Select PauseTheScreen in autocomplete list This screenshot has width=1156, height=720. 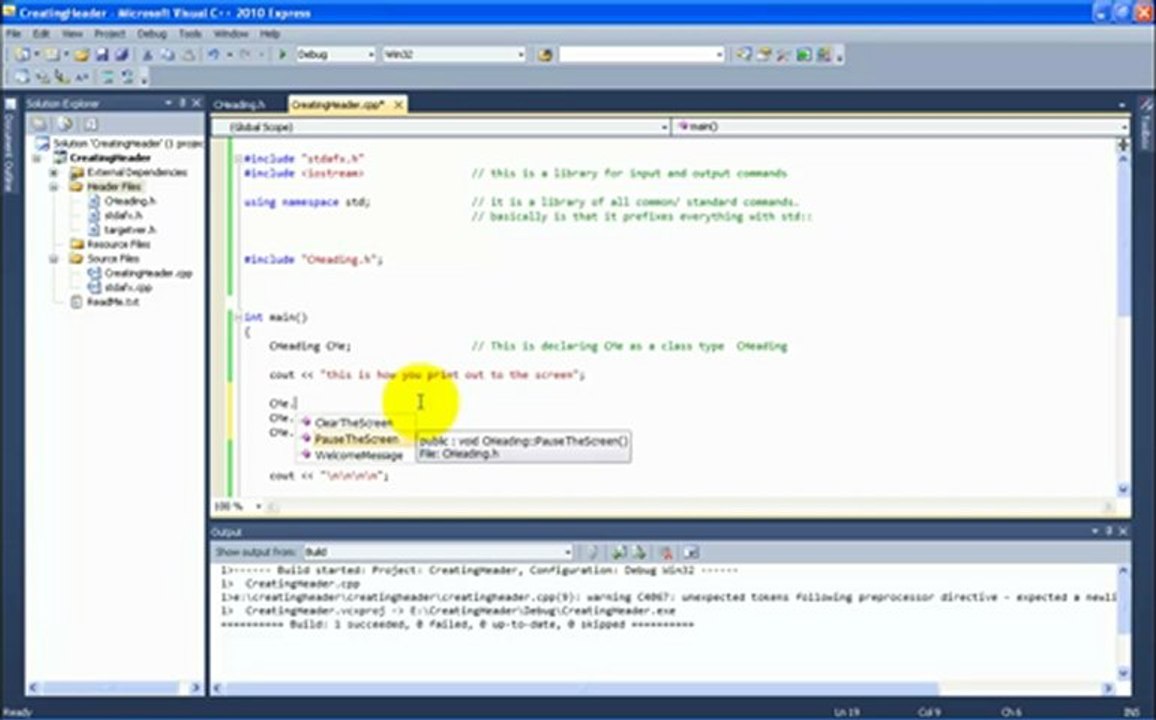pyautogui.click(x=356, y=439)
